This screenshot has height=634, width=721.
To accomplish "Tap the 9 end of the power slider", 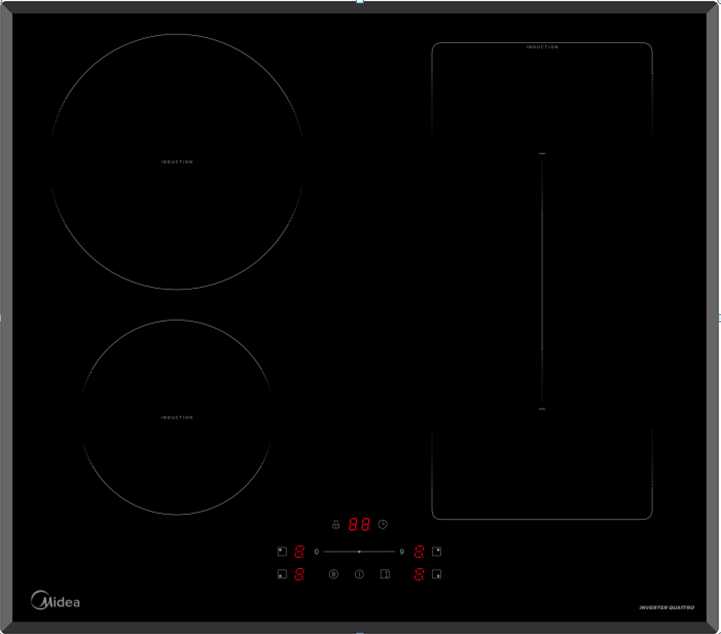I will click(x=402, y=551).
